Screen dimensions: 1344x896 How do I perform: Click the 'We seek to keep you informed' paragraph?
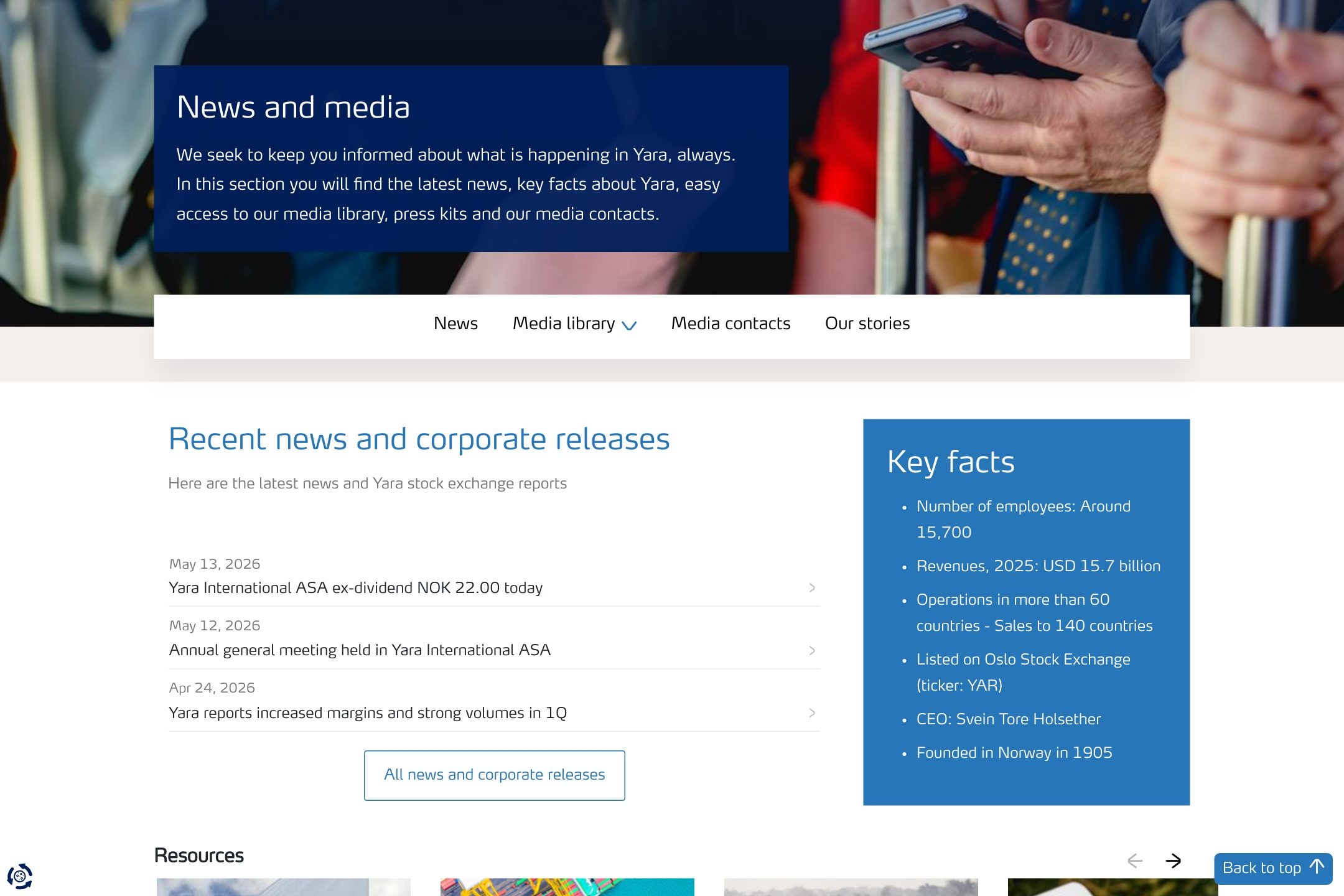coord(456,184)
